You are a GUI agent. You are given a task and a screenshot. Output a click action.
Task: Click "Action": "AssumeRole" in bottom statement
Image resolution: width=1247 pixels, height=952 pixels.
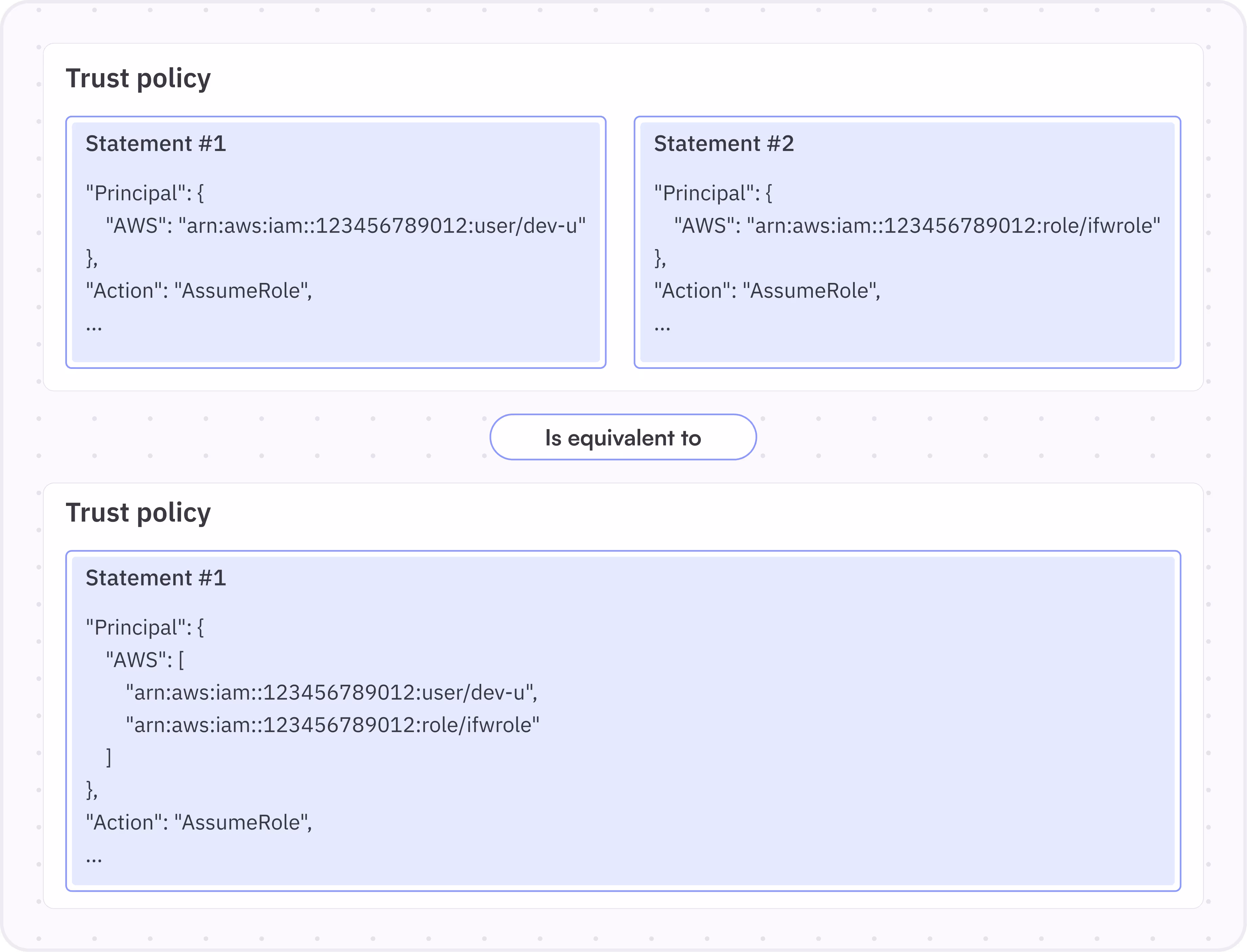[198, 822]
